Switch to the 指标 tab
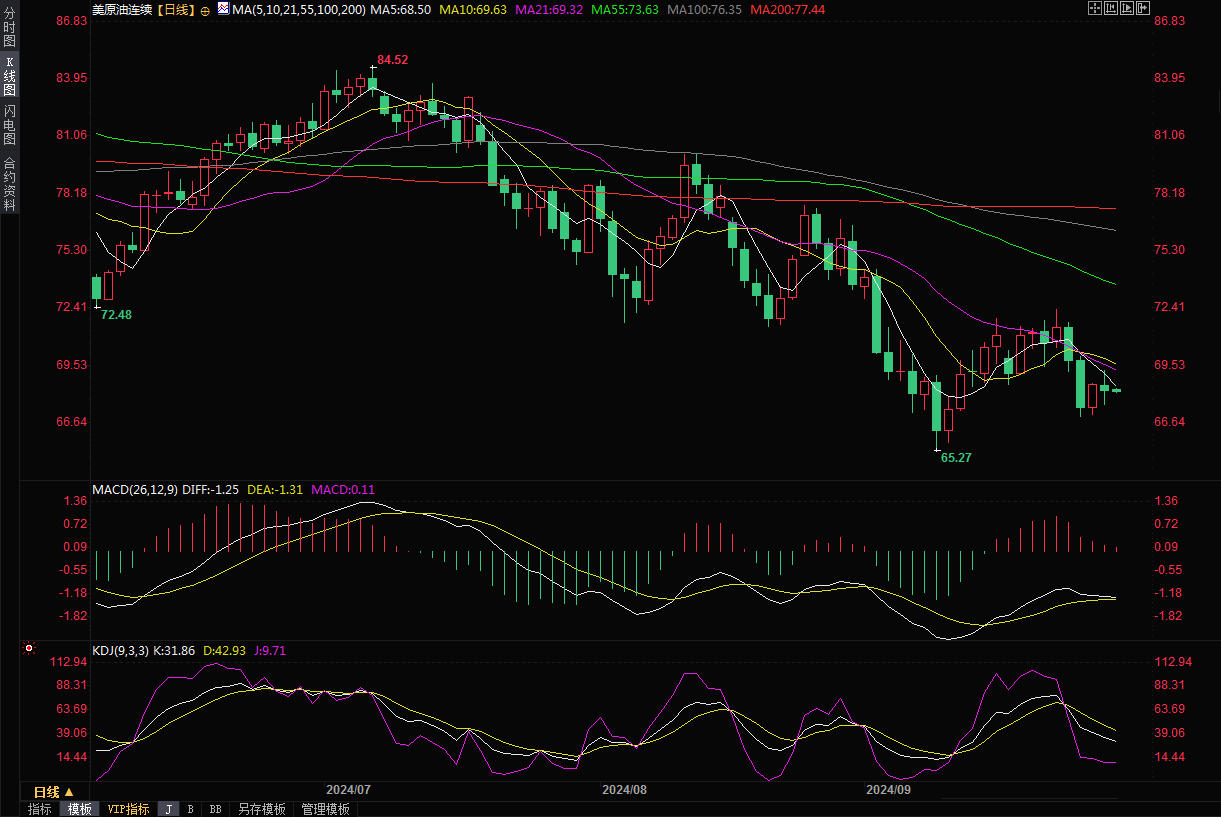Screen dimensions: 1221x817 coord(40,809)
